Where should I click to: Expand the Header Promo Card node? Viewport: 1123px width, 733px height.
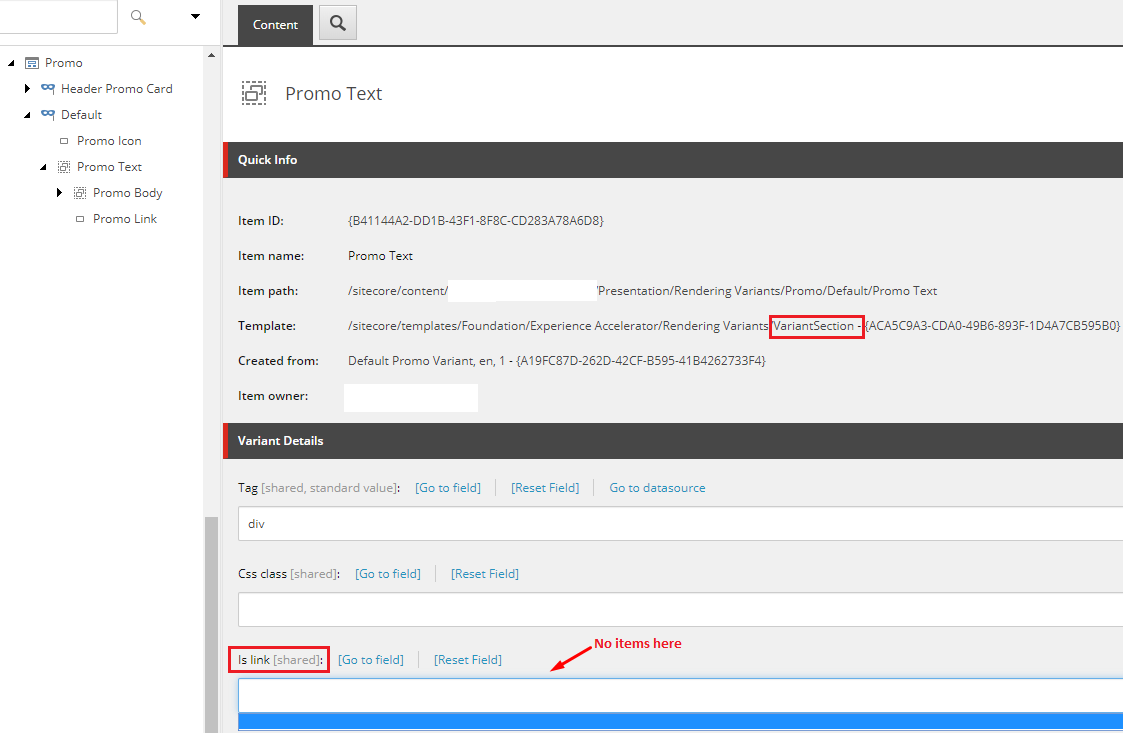click(x=26, y=88)
